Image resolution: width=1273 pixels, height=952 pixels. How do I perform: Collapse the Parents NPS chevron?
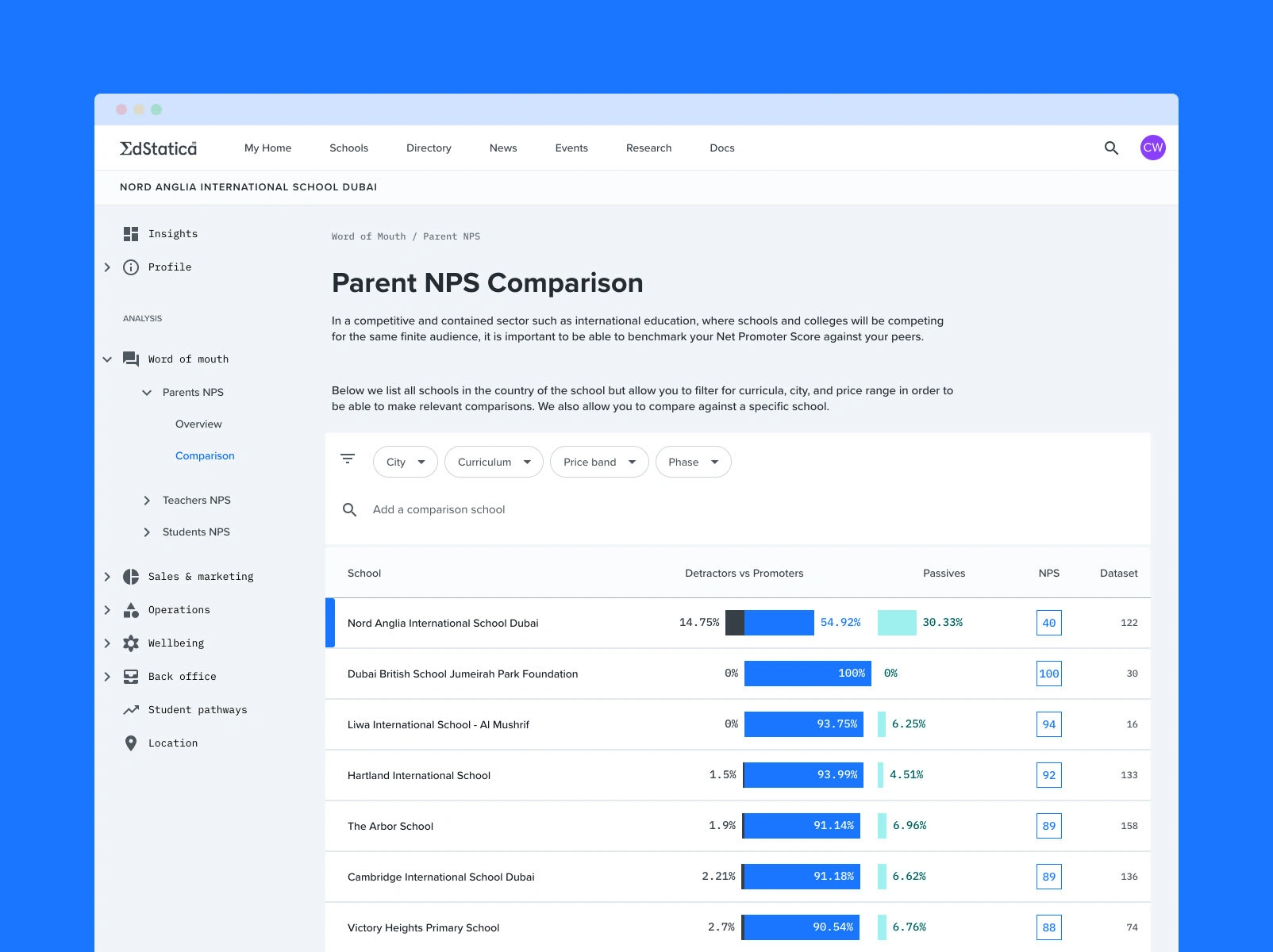(147, 393)
